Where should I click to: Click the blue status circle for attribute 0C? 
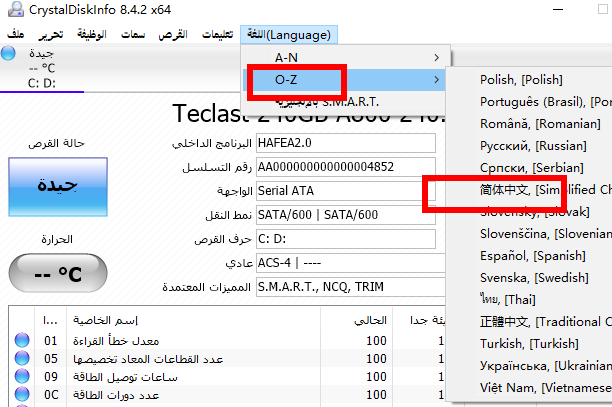point(21,393)
